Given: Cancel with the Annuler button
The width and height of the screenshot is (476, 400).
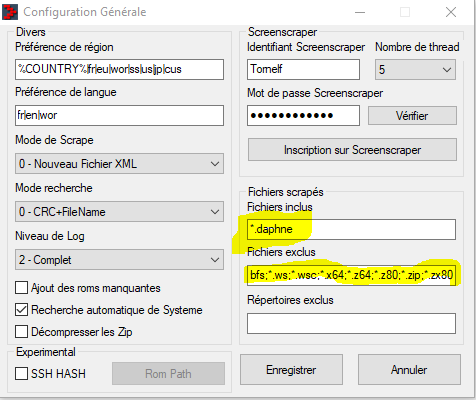Looking at the screenshot, I should pyautogui.click(x=409, y=370).
